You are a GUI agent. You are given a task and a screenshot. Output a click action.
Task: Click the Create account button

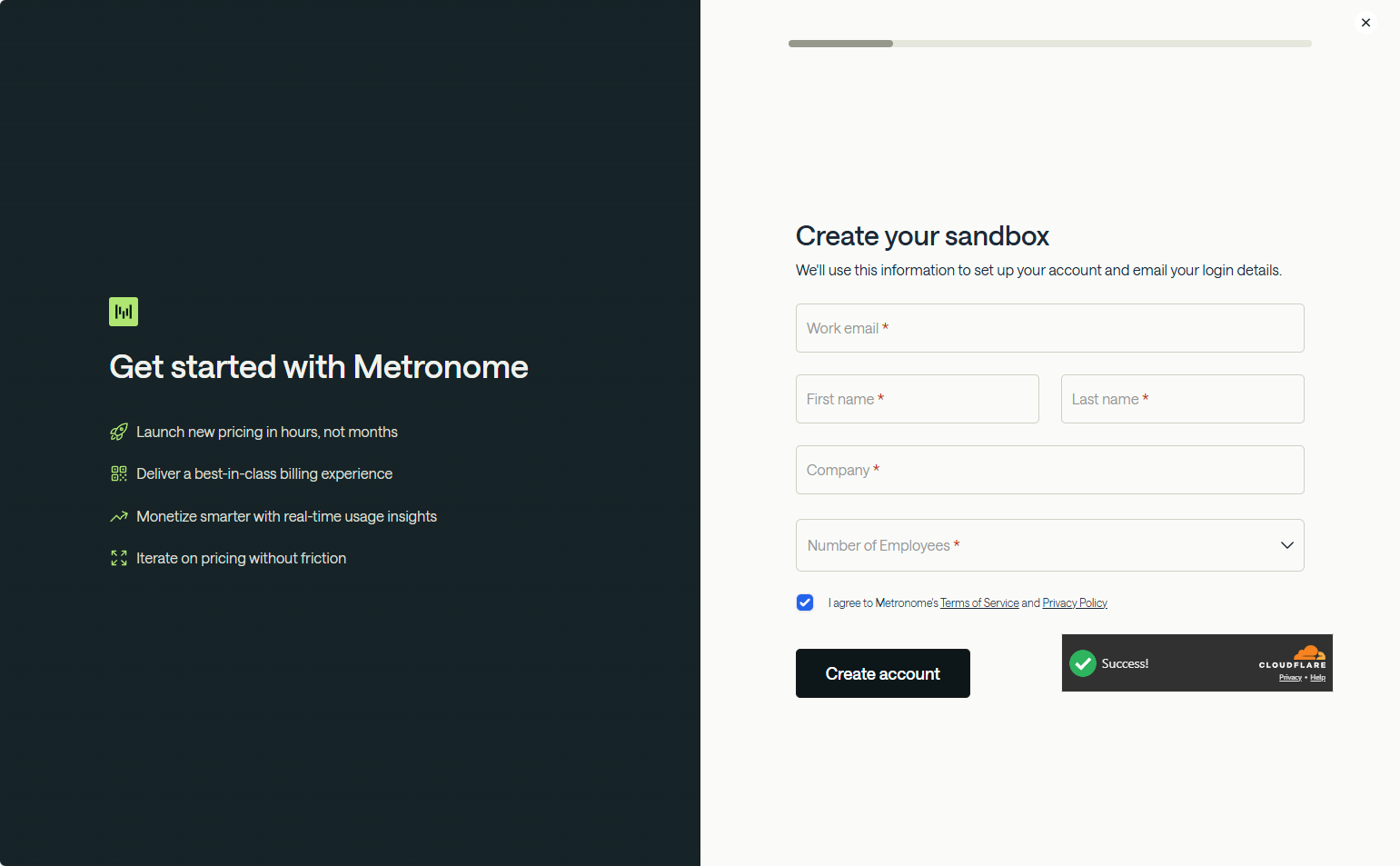point(882,672)
